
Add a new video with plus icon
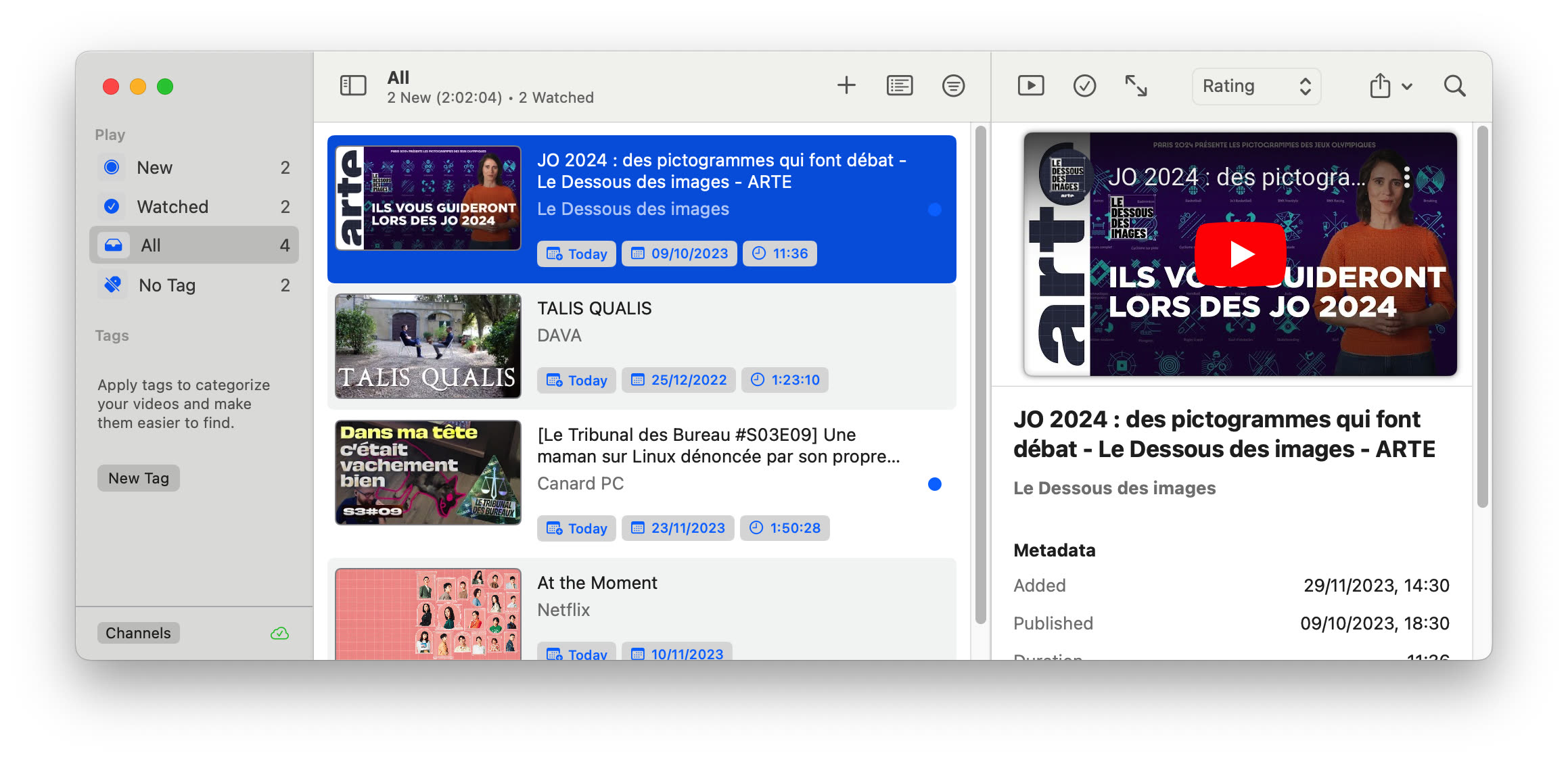(x=846, y=86)
